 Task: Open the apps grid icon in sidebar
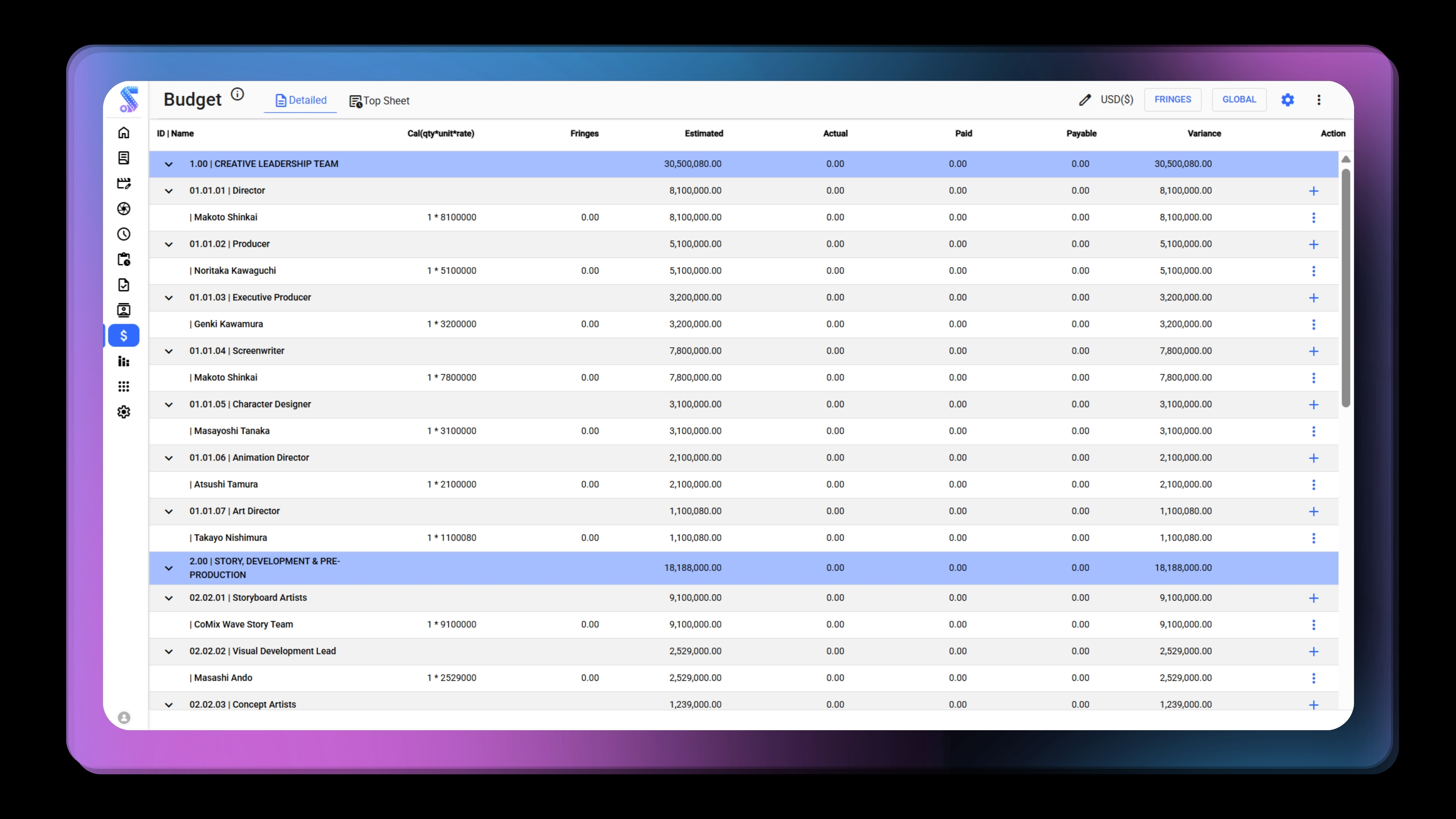click(x=124, y=386)
